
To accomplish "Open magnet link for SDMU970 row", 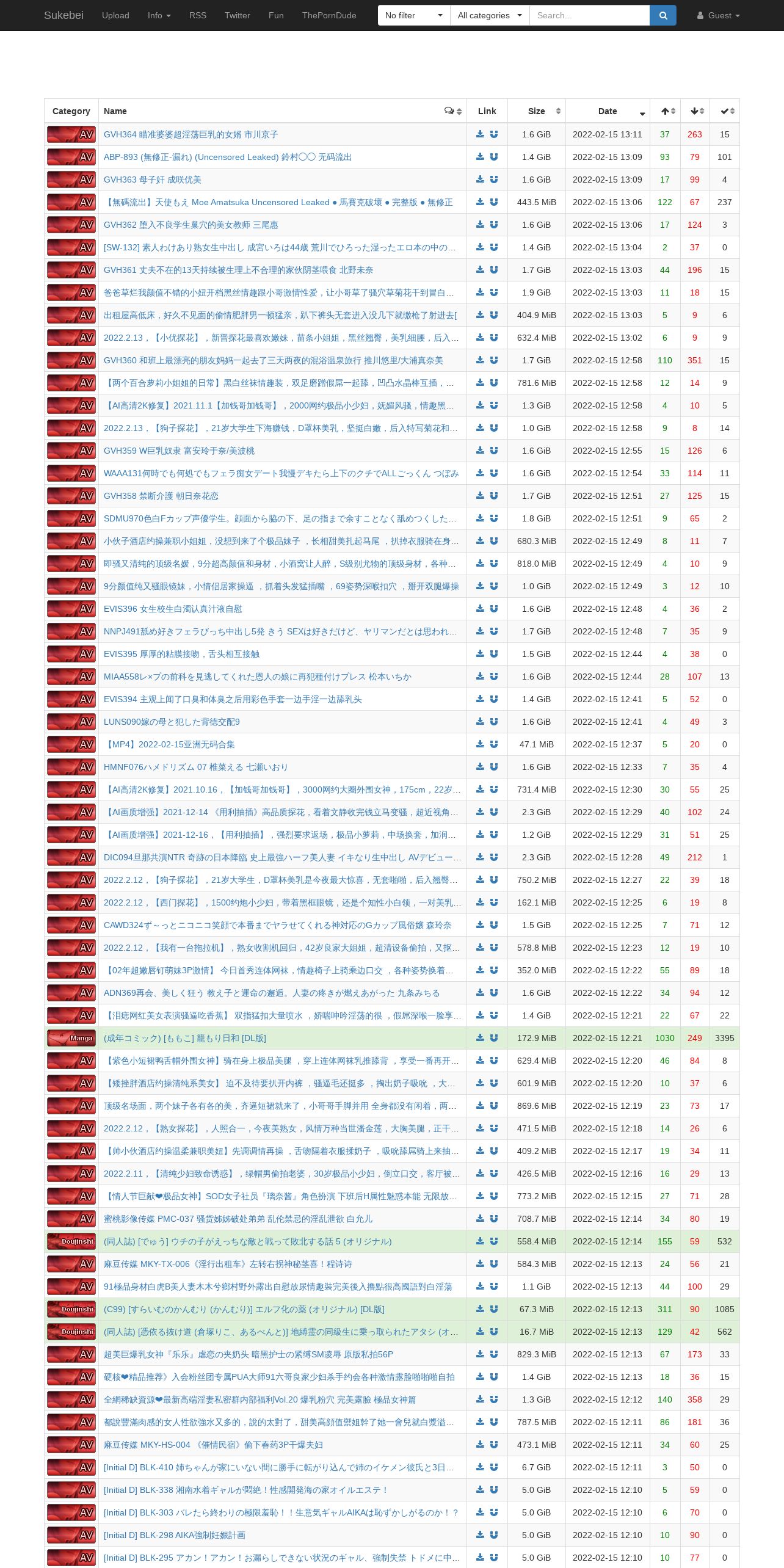I will [494, 518].
